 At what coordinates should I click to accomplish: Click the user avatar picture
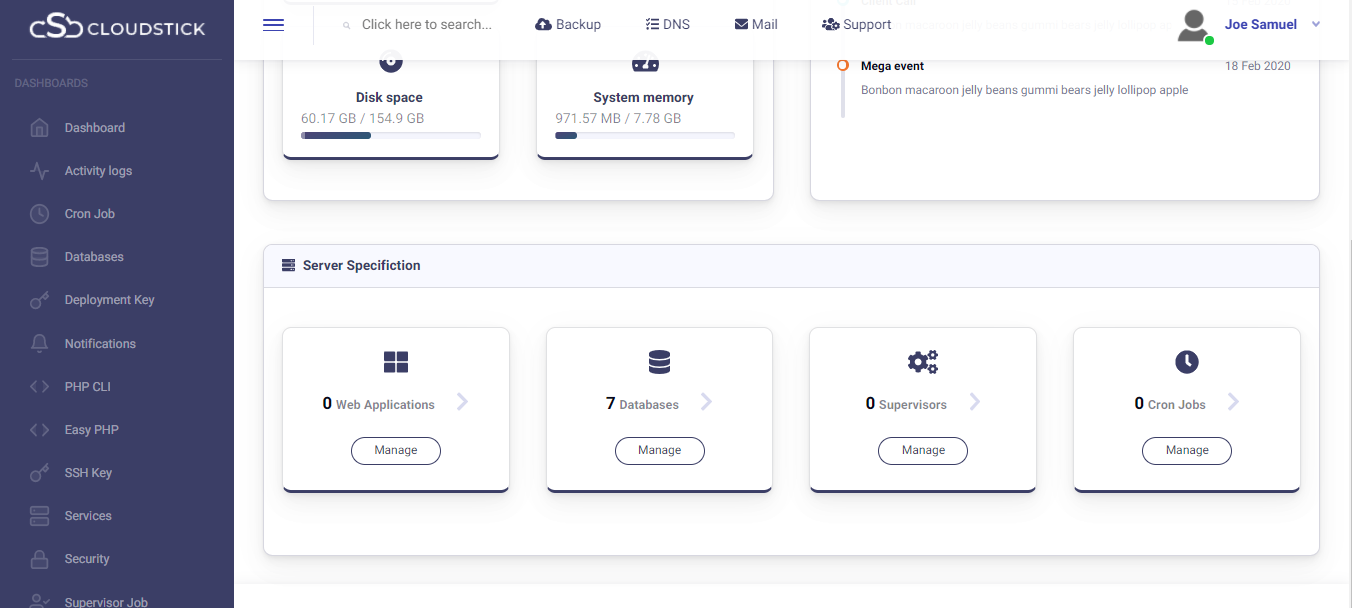click(1193, 25)
